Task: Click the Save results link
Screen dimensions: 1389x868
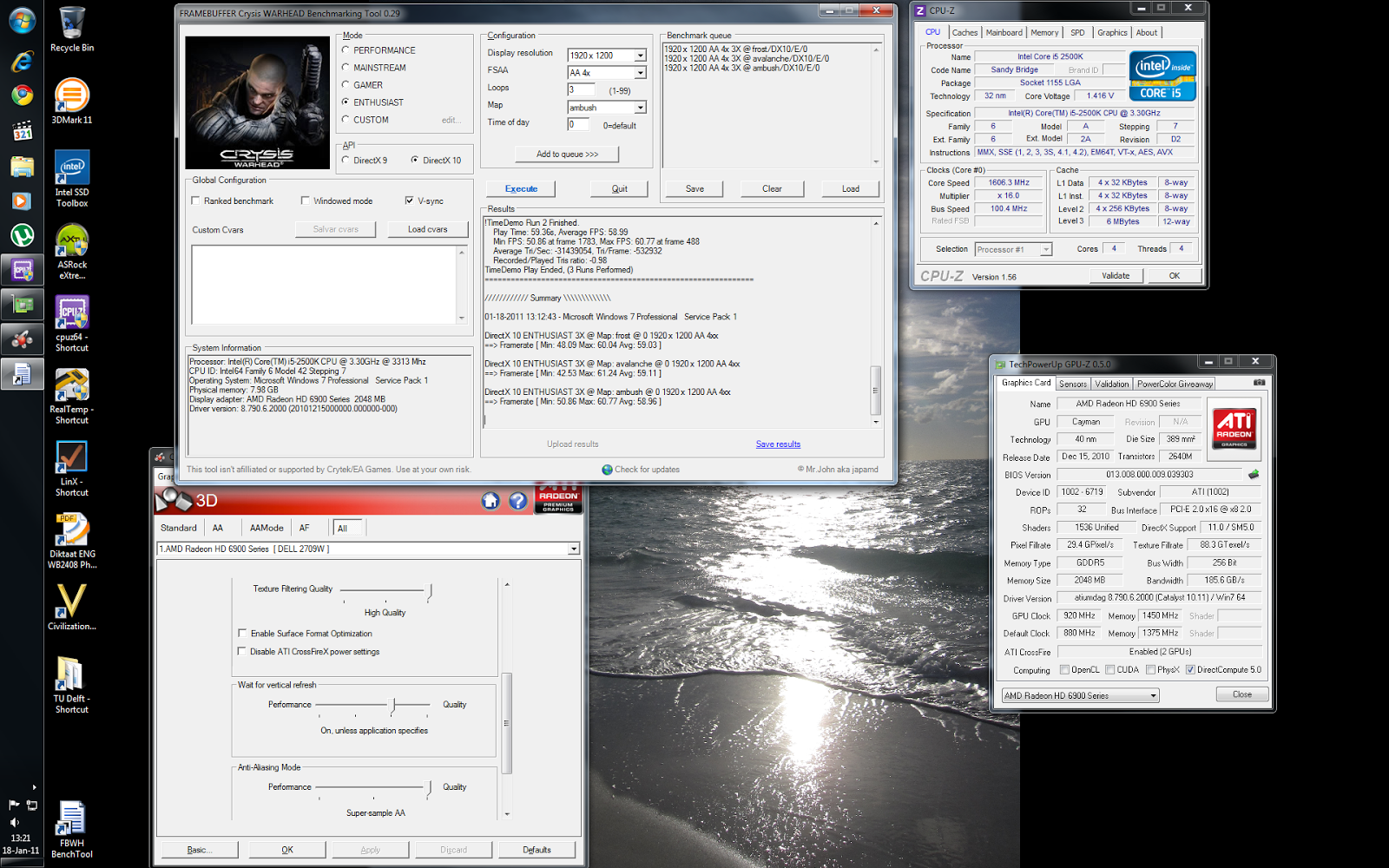Action: 778,444
